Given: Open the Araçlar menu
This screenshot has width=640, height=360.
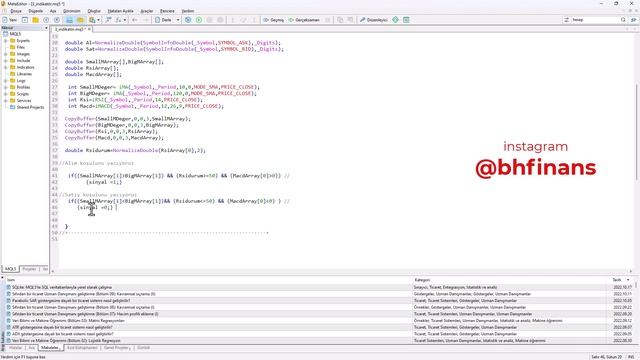Looking at the screenshot, I should (x=147, y=11).
